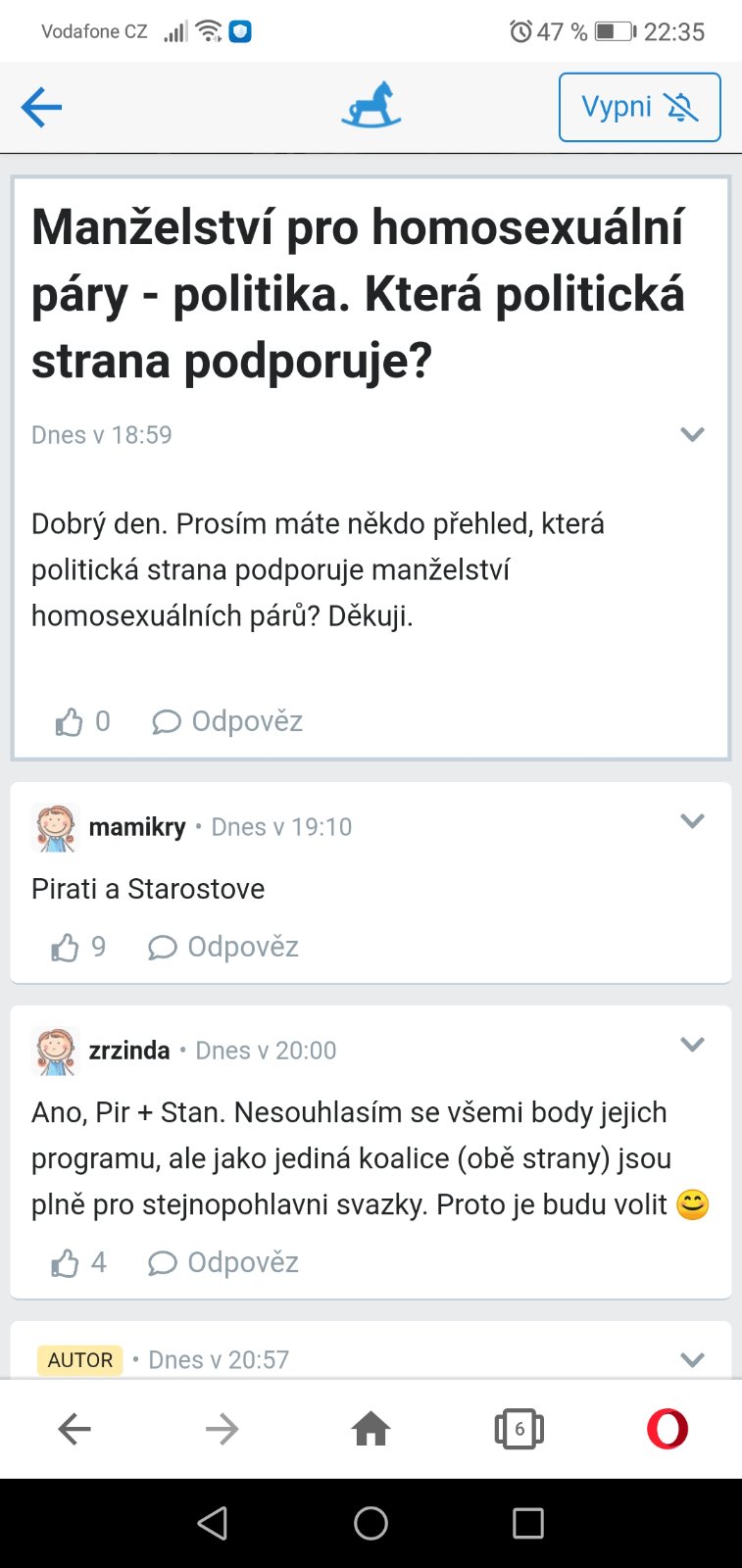
Task: Expand options for mamikry's comment
Action: pyautogui.click(x=692, y=821)
